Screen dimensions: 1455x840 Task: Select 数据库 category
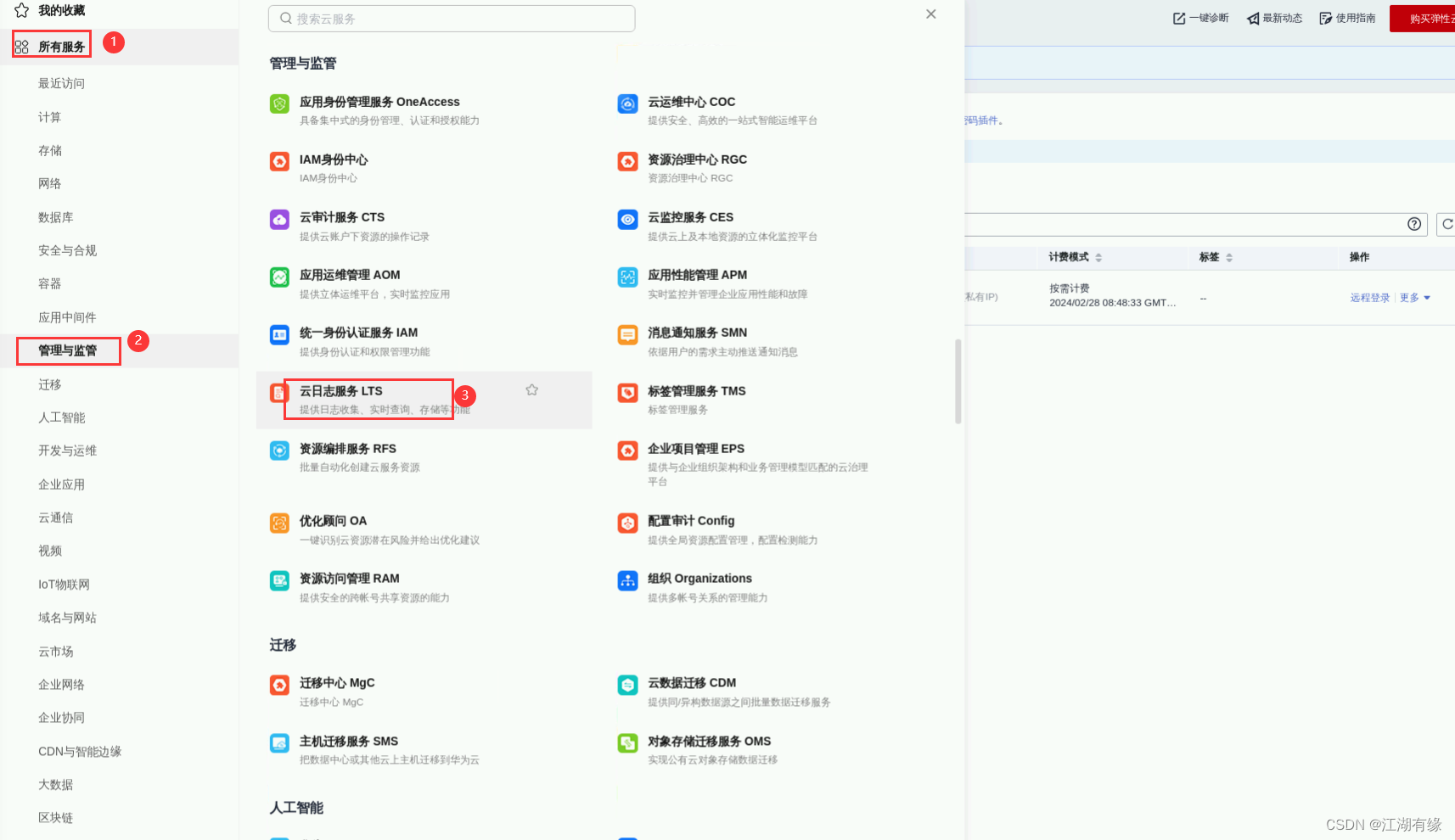(x=55, y=217)
